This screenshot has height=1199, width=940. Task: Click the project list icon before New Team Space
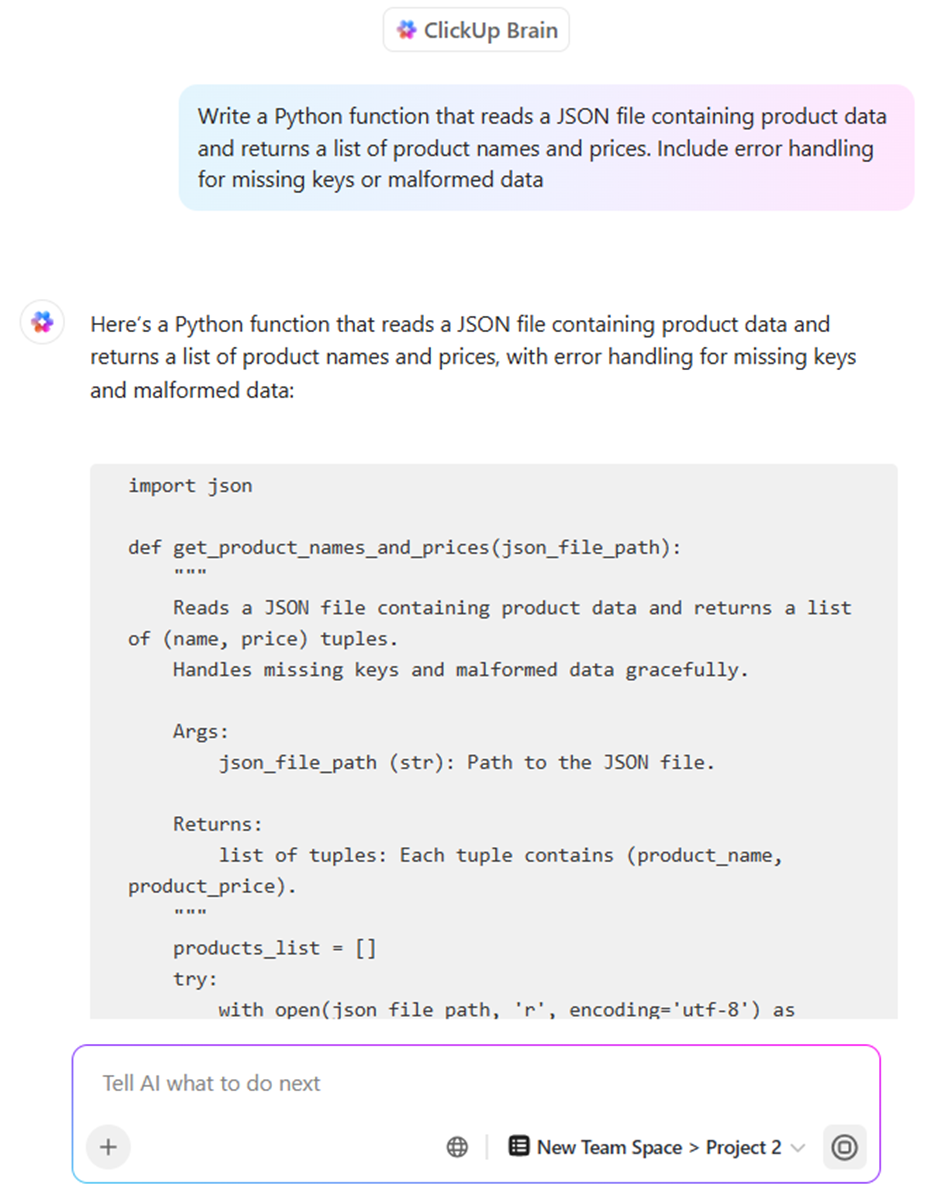point(519,1146)
